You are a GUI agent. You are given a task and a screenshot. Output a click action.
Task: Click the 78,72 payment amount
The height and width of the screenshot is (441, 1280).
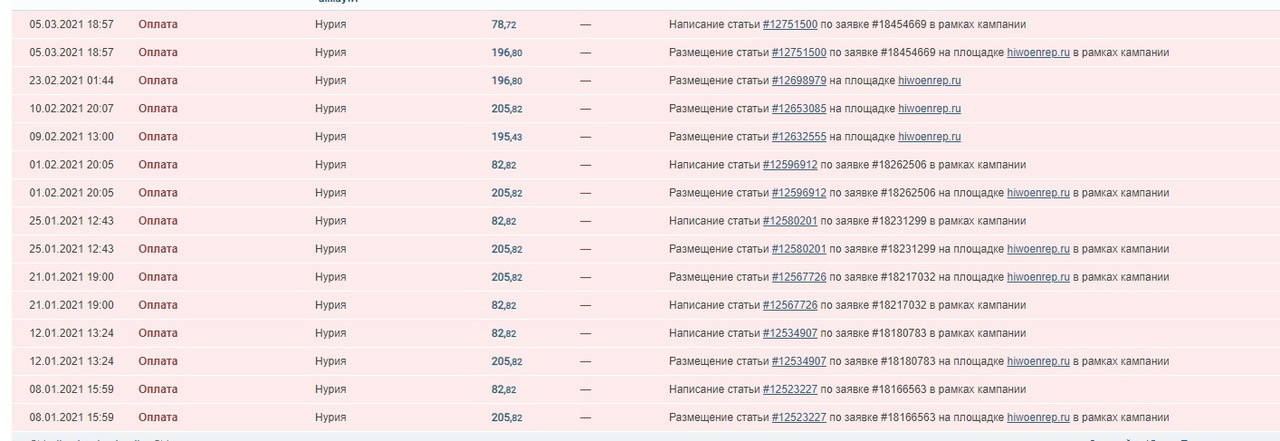(504, 24)
